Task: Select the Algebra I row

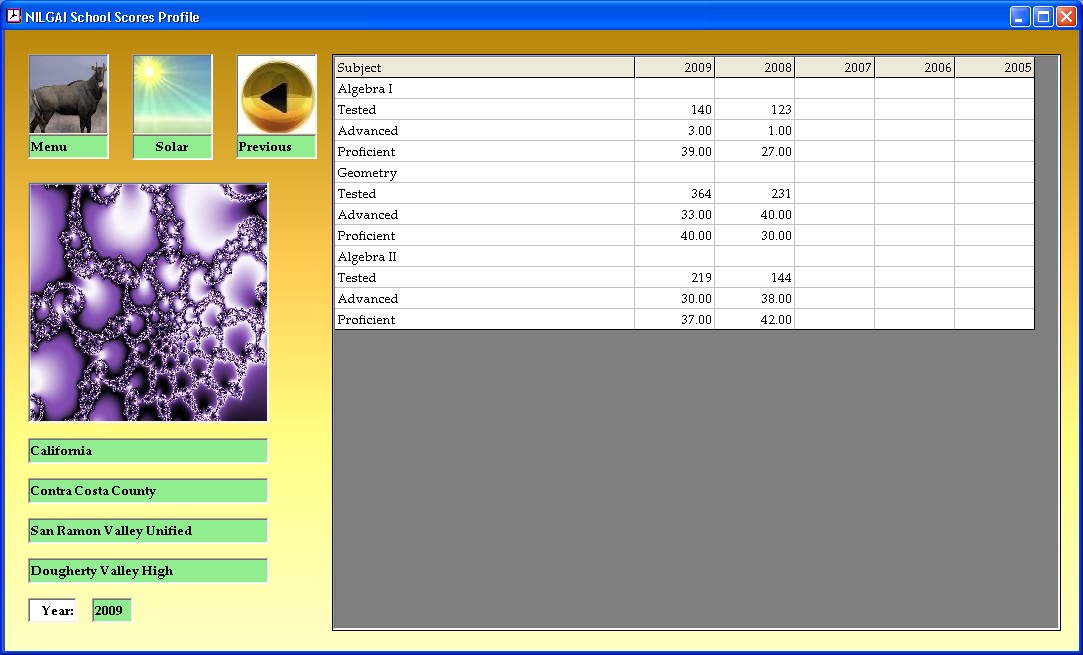Action: point(484,89)
